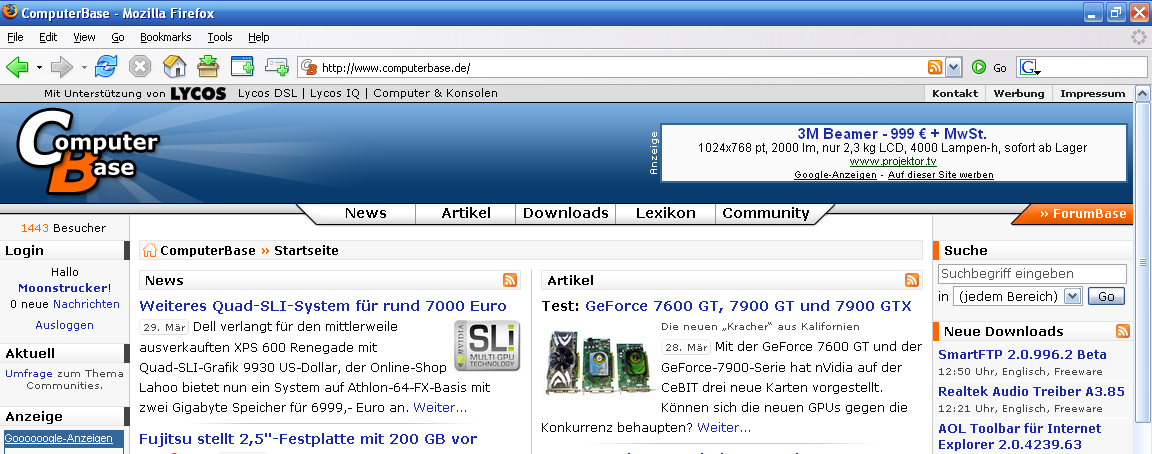Open the Realtek Audio Treiber A3.85 download
The width and height of the screenshot is (1152, 454).
[1032, 392]
